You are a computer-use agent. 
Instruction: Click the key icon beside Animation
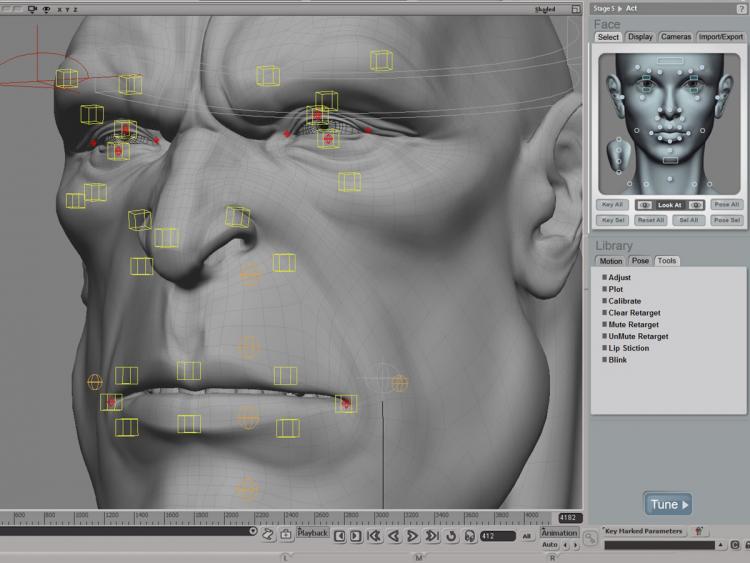[562, 539]
